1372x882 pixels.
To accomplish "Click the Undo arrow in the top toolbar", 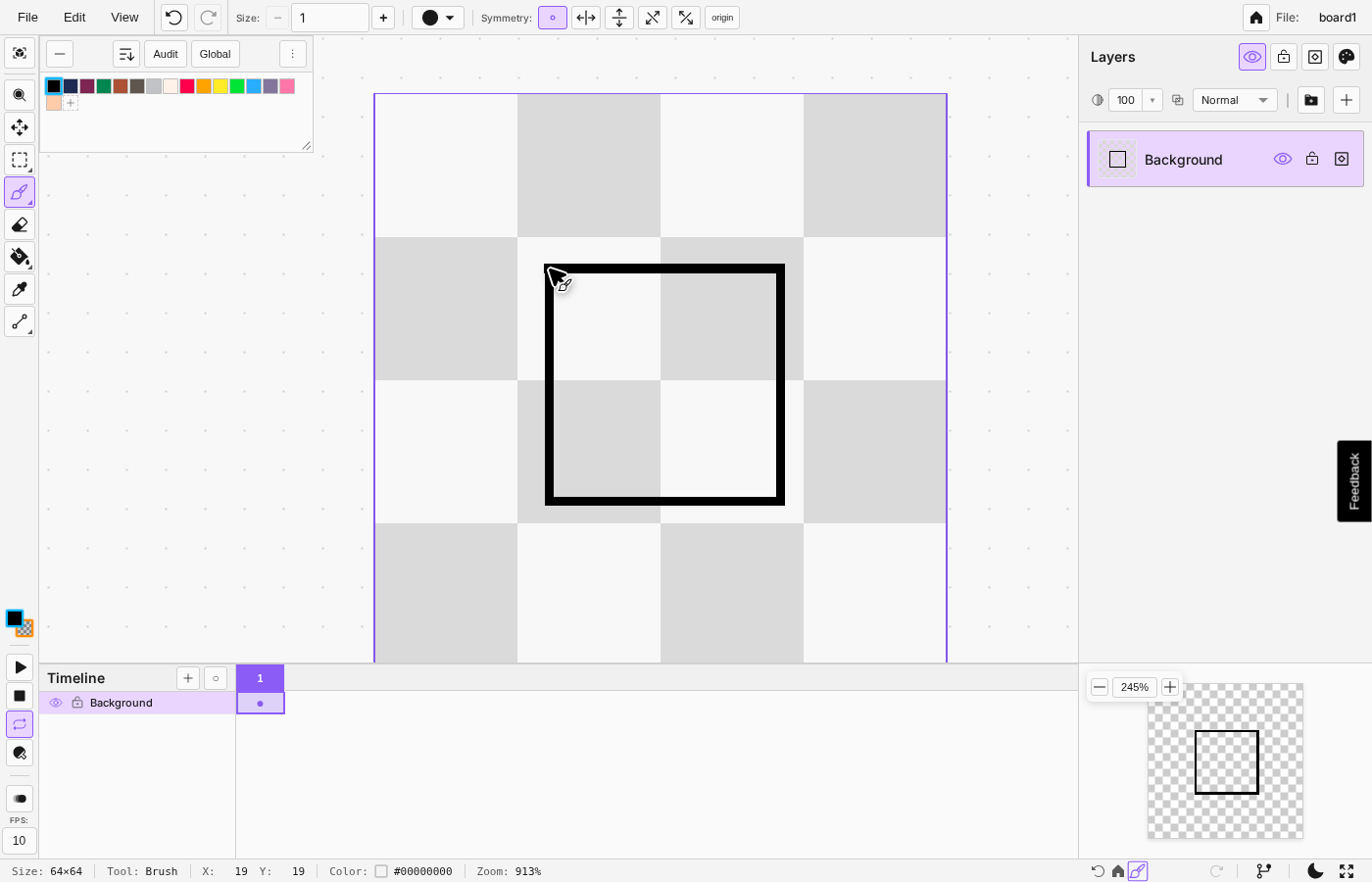I will 174,18.
